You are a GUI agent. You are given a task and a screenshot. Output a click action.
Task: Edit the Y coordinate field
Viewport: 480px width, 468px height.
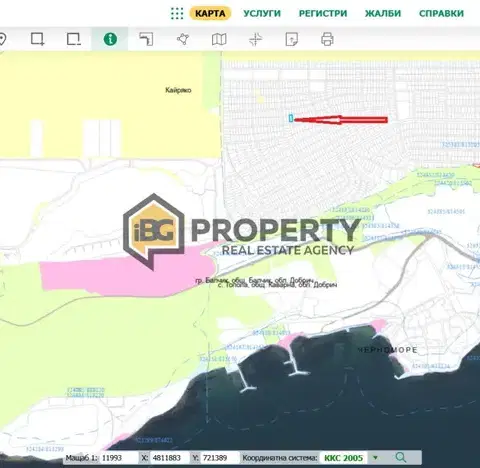(x=220, y=458)
